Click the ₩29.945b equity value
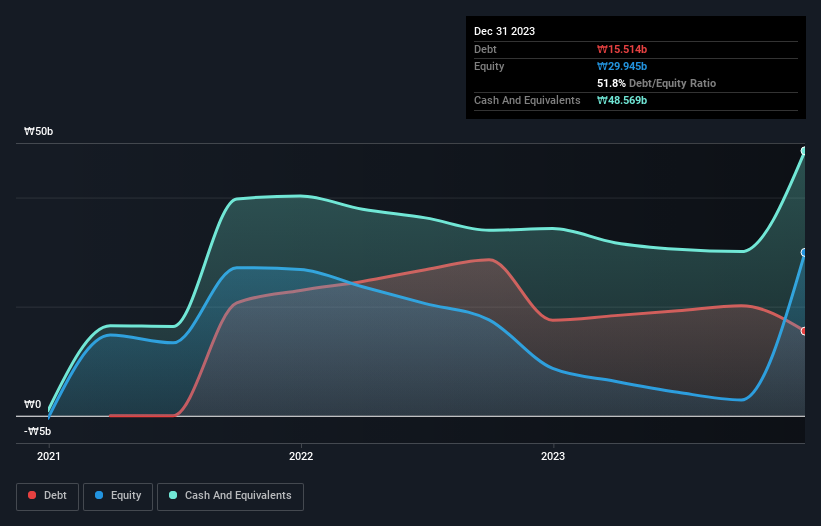This screenshot has height=526, width=821. (x=622, y=66)
